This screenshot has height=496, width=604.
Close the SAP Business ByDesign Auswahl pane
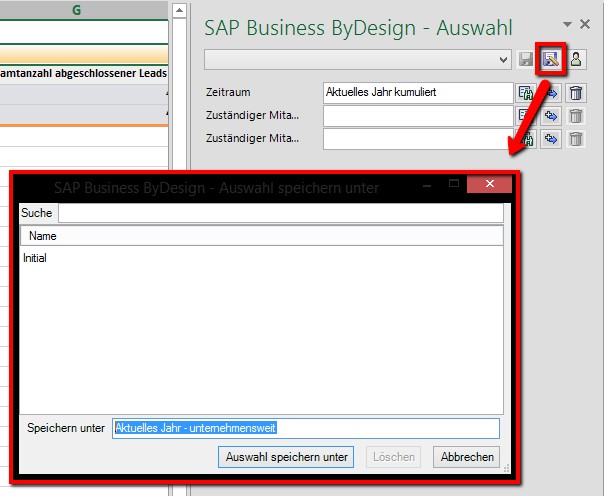tap(585, 24)
